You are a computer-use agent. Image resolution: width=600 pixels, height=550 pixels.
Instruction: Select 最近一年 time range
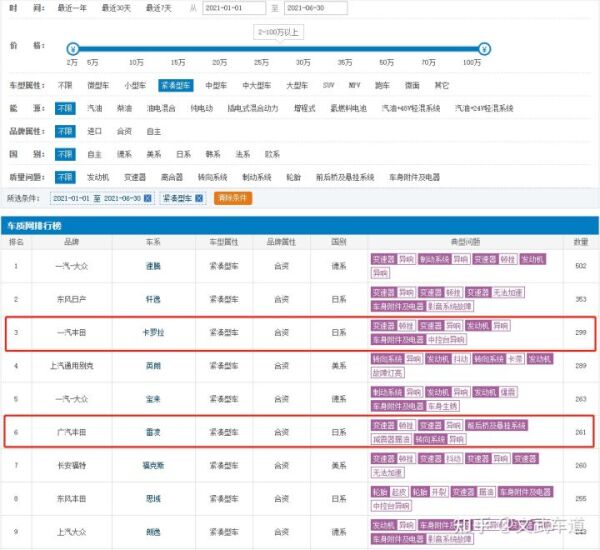70,8
